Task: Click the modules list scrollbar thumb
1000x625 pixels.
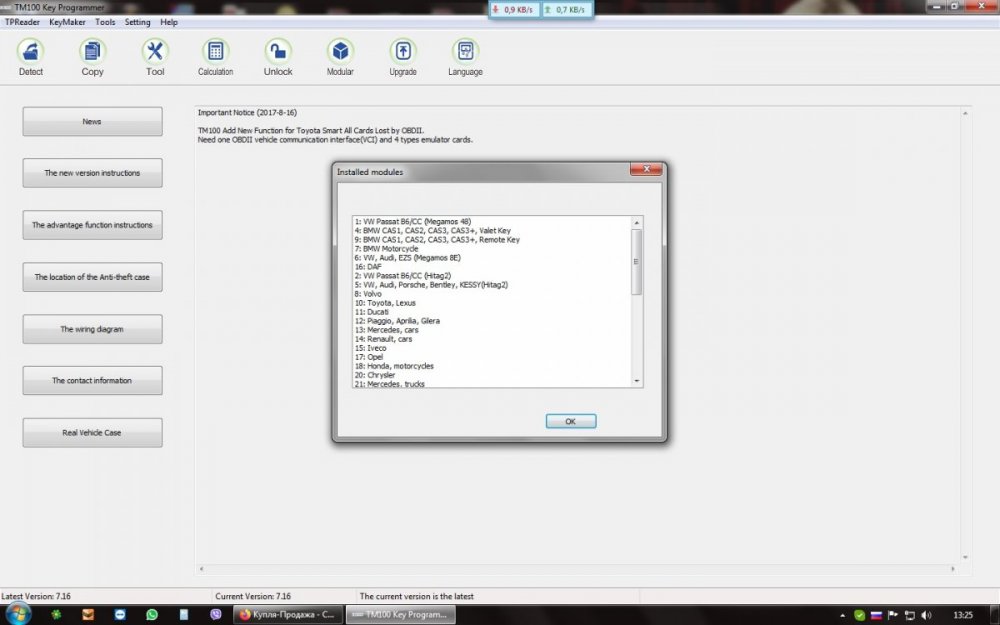Action: (636, 261)
